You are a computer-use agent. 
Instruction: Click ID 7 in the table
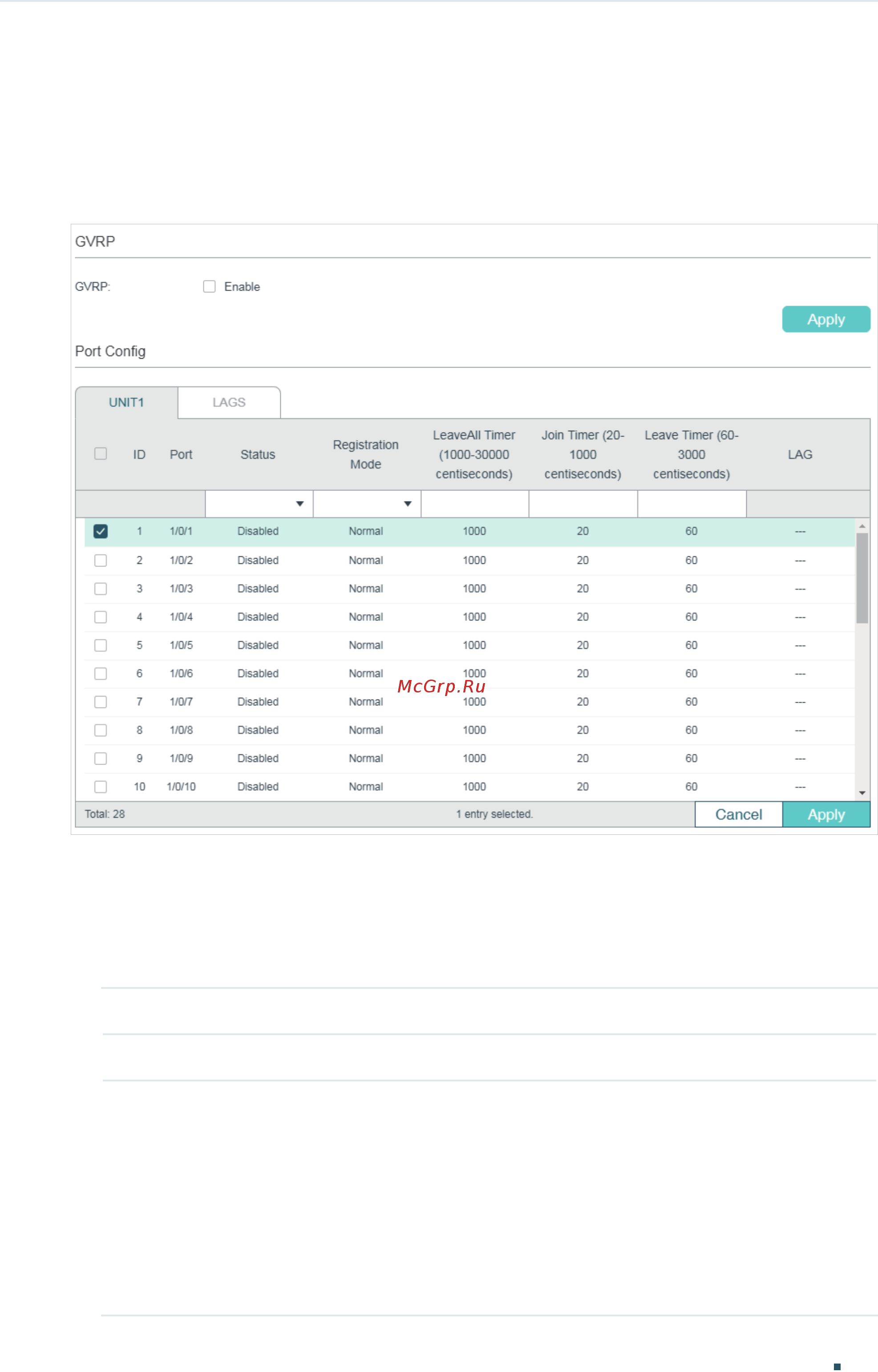(139, 702)
